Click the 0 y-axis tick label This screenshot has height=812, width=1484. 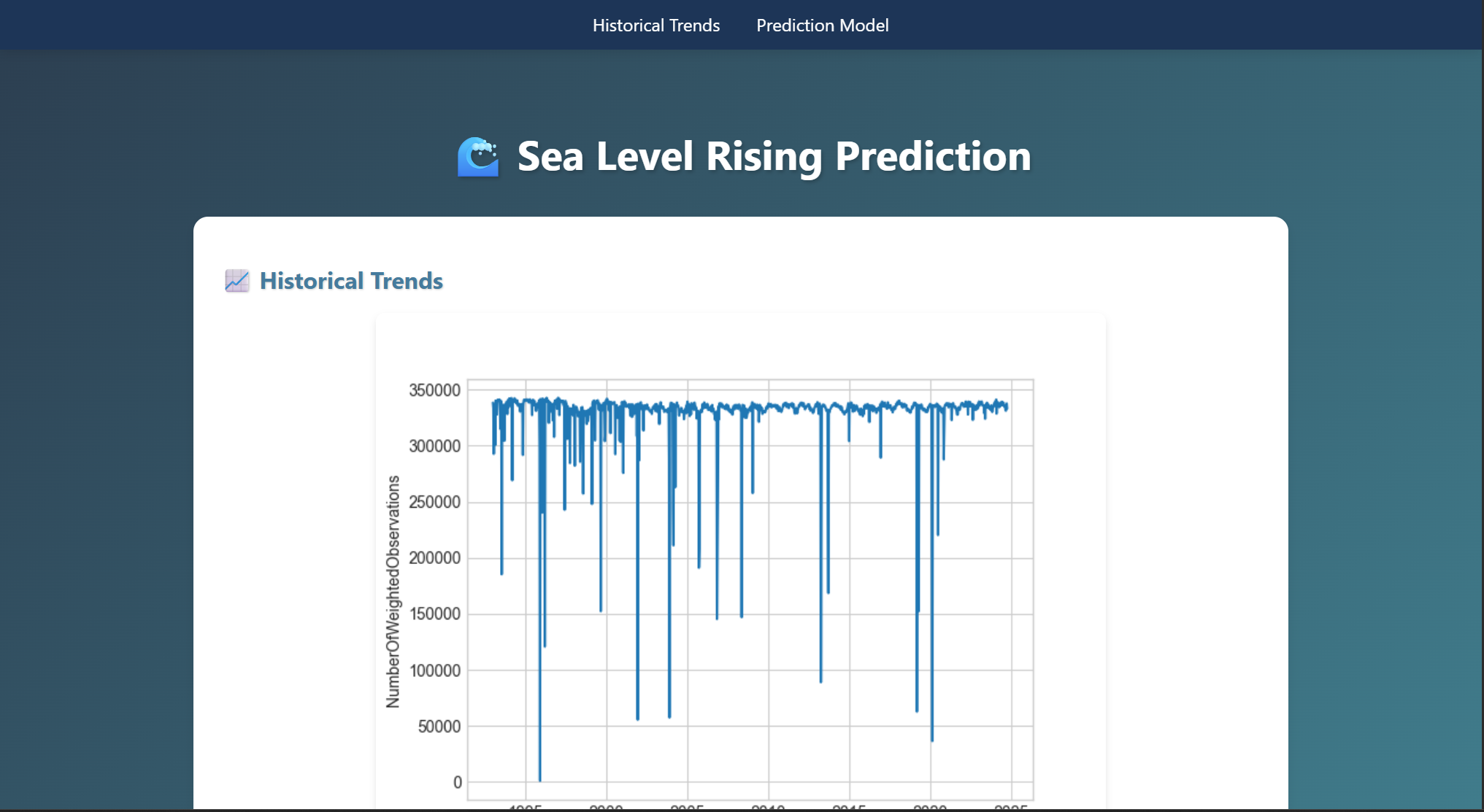tap(457, 783)
